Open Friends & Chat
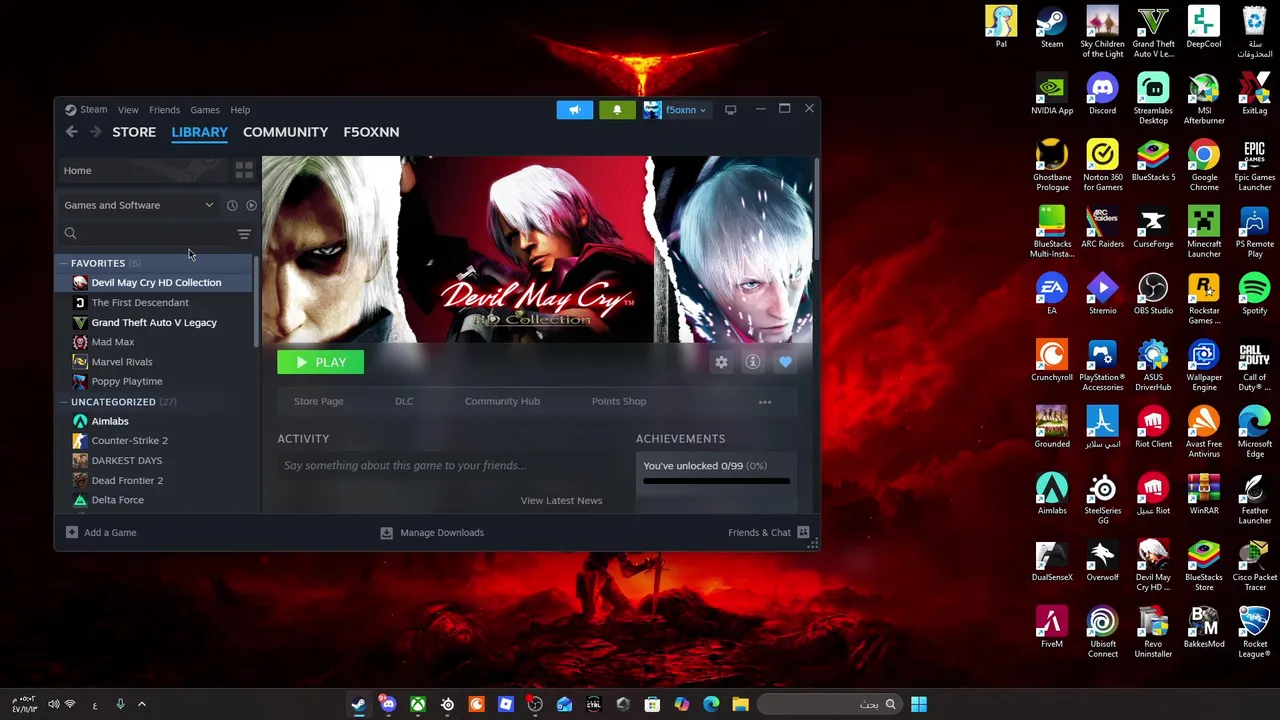Screen dimensions: 1280x720 point(768,533)
